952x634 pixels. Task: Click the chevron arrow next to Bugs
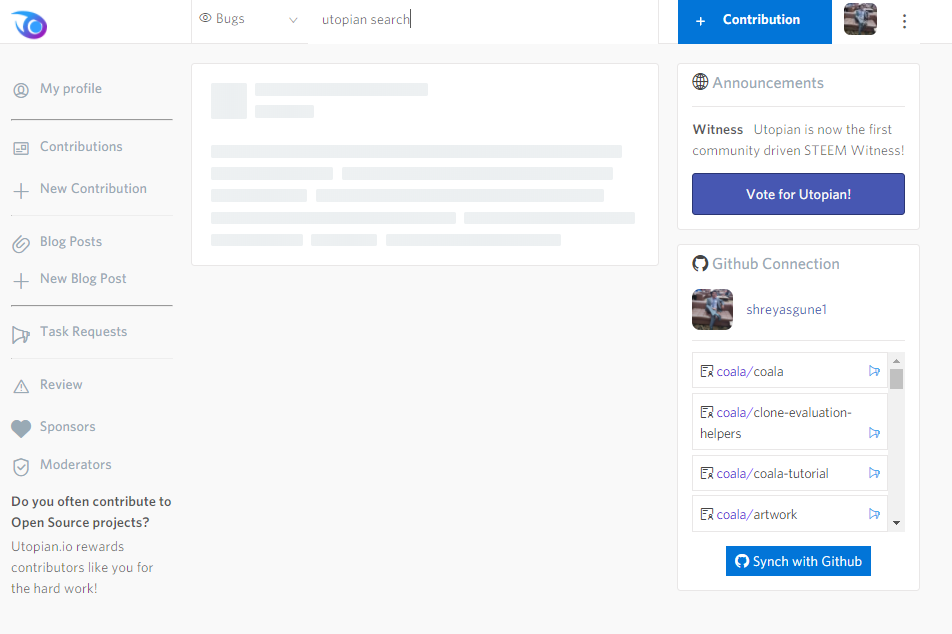(293, 20)
